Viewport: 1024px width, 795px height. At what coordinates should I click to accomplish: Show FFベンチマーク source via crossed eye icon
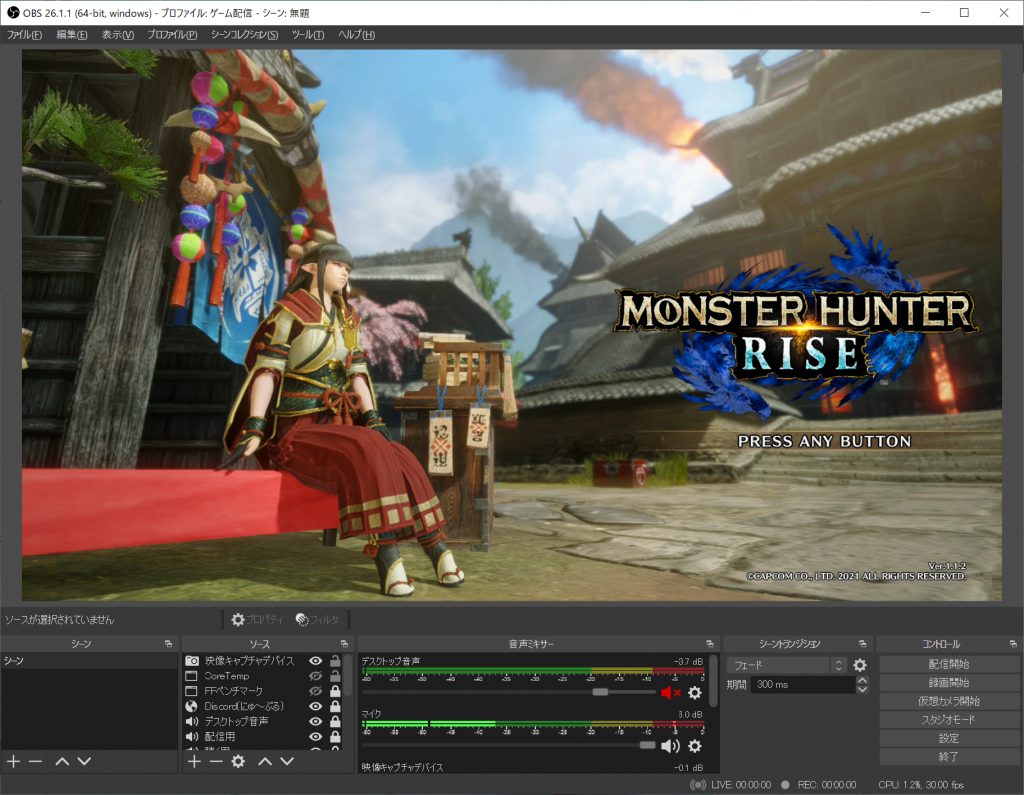pos(315,691)
